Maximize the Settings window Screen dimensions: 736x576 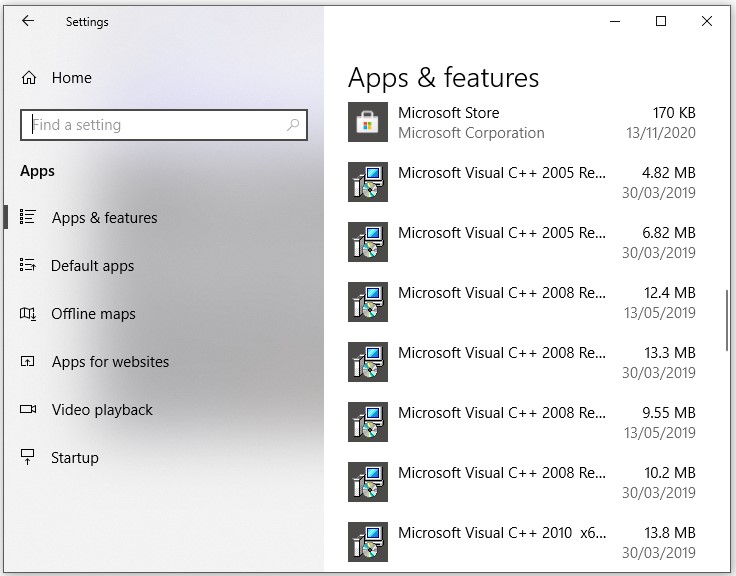click(x=661, y=21)
